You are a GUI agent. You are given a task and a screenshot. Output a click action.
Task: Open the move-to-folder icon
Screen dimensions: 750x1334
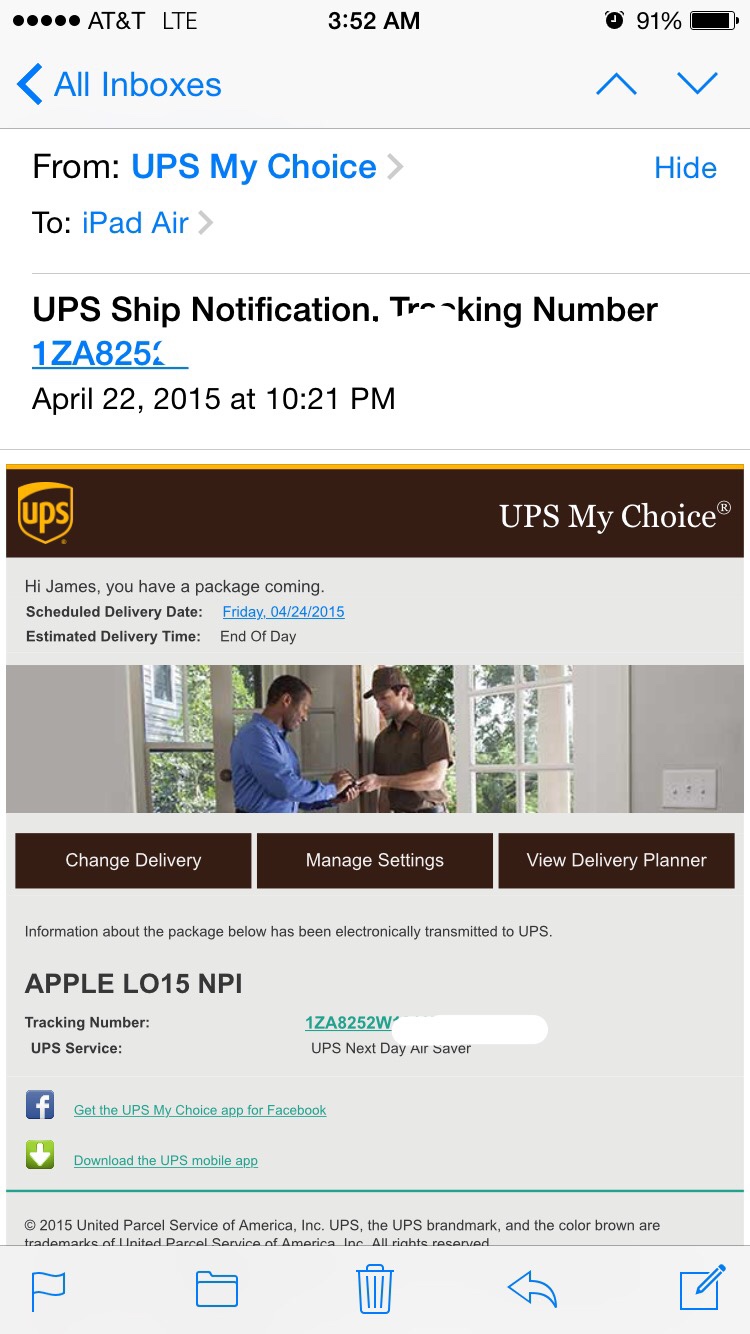216,1290
